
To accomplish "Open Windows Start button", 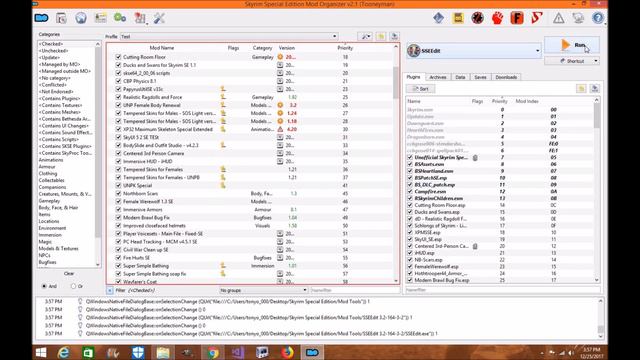I will pyautogui.click(x=41, y=353).
